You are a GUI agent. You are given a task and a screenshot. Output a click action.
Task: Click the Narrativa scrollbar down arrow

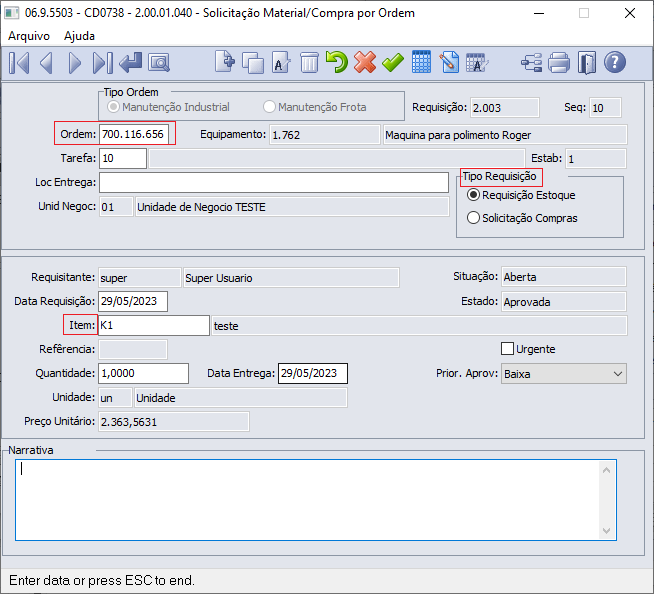pos(607,530)
